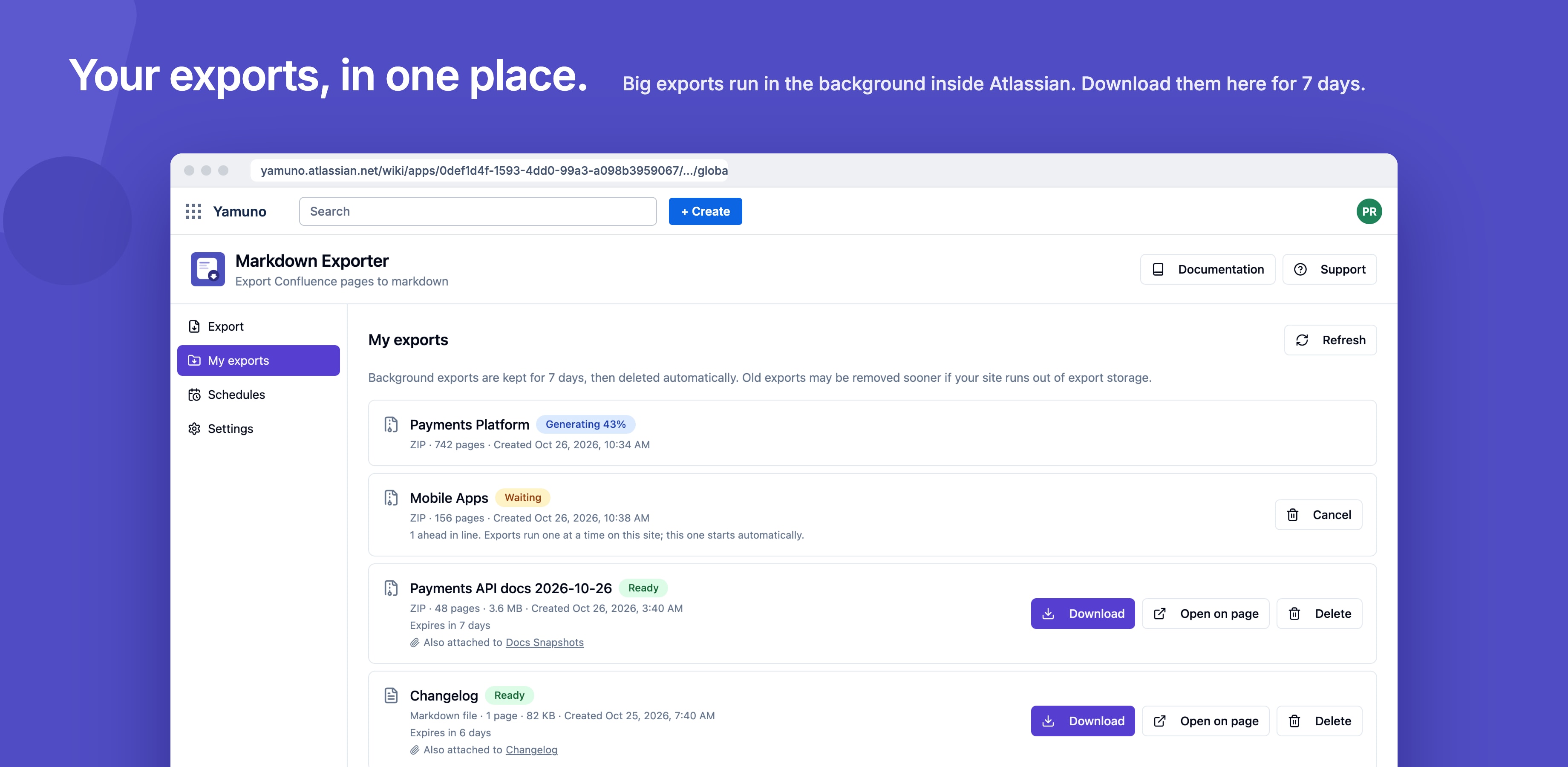
Task: Click the Support help button
Action: click(x=1329, y=269)
